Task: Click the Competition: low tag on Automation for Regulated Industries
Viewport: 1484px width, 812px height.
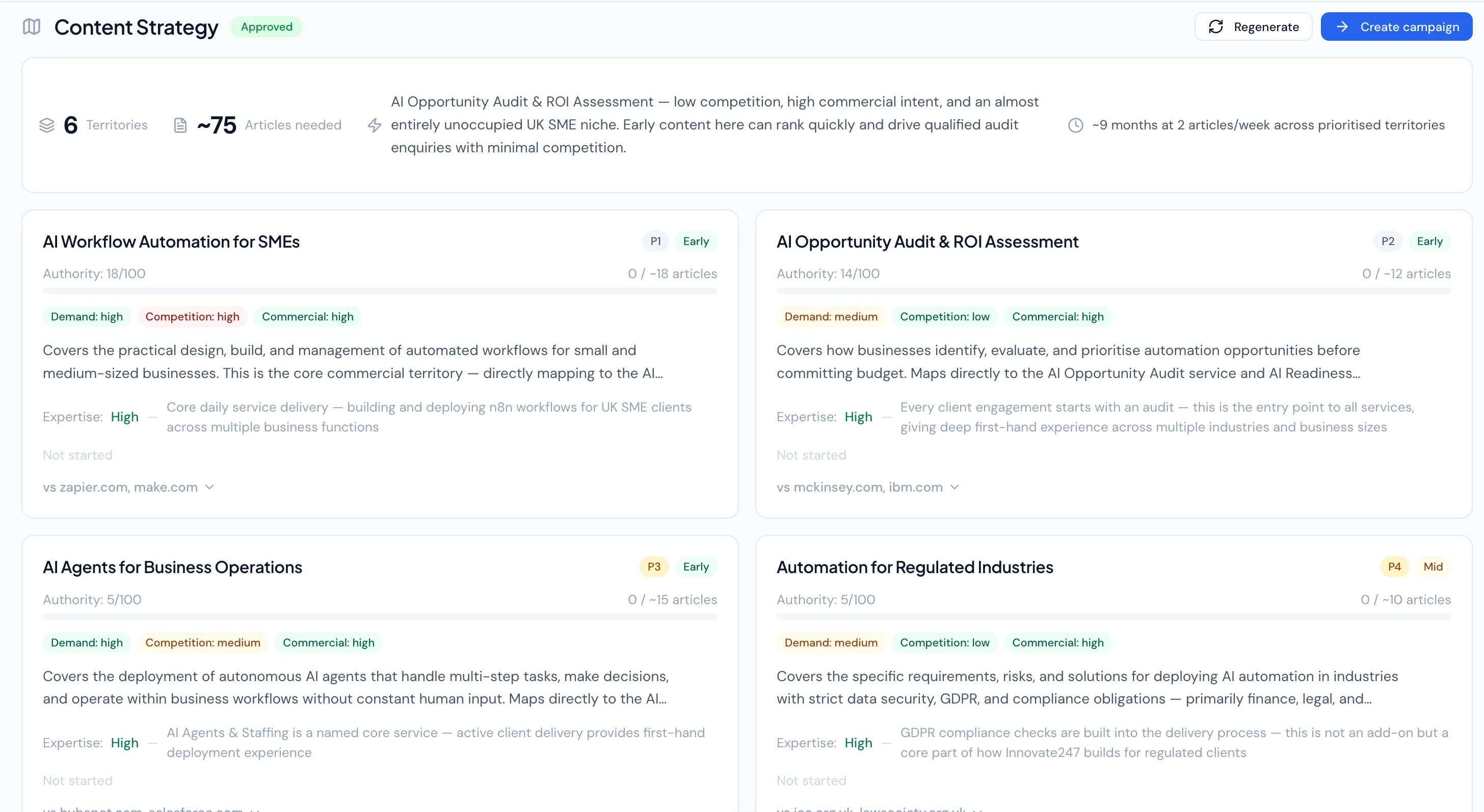Action: tap(944, 642)
